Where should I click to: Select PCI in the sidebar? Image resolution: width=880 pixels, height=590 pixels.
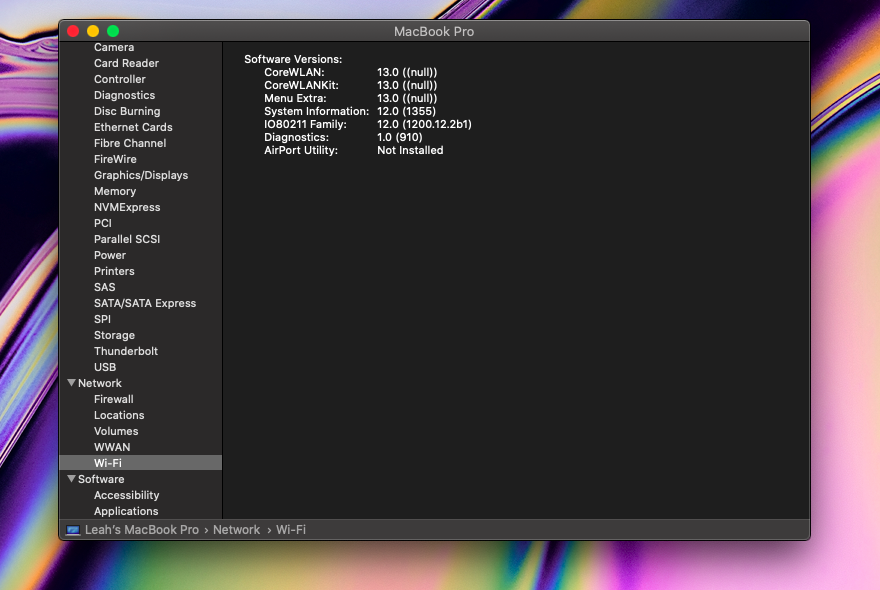103,223
